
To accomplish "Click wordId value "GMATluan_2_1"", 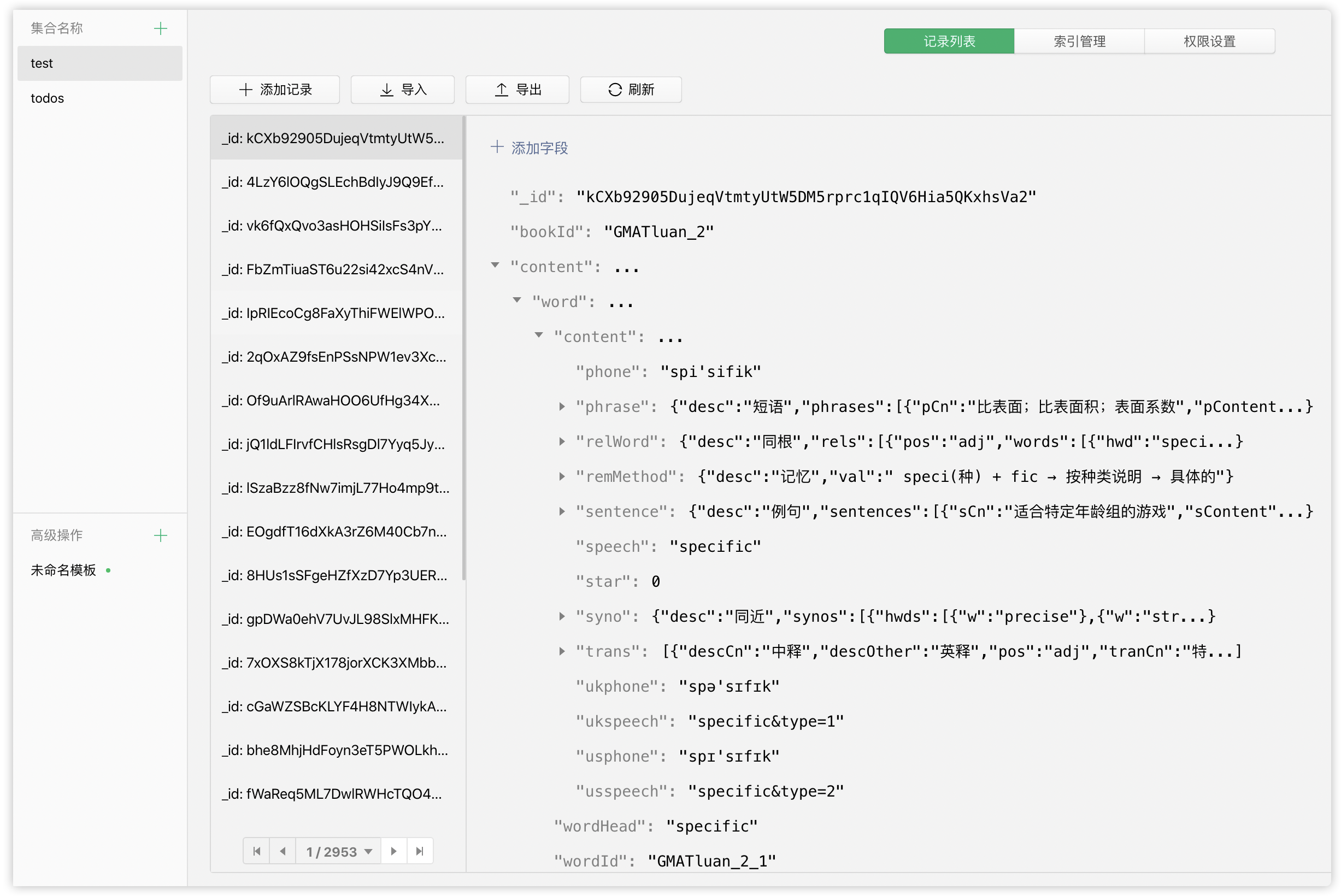I will click(x=711, y=860).
